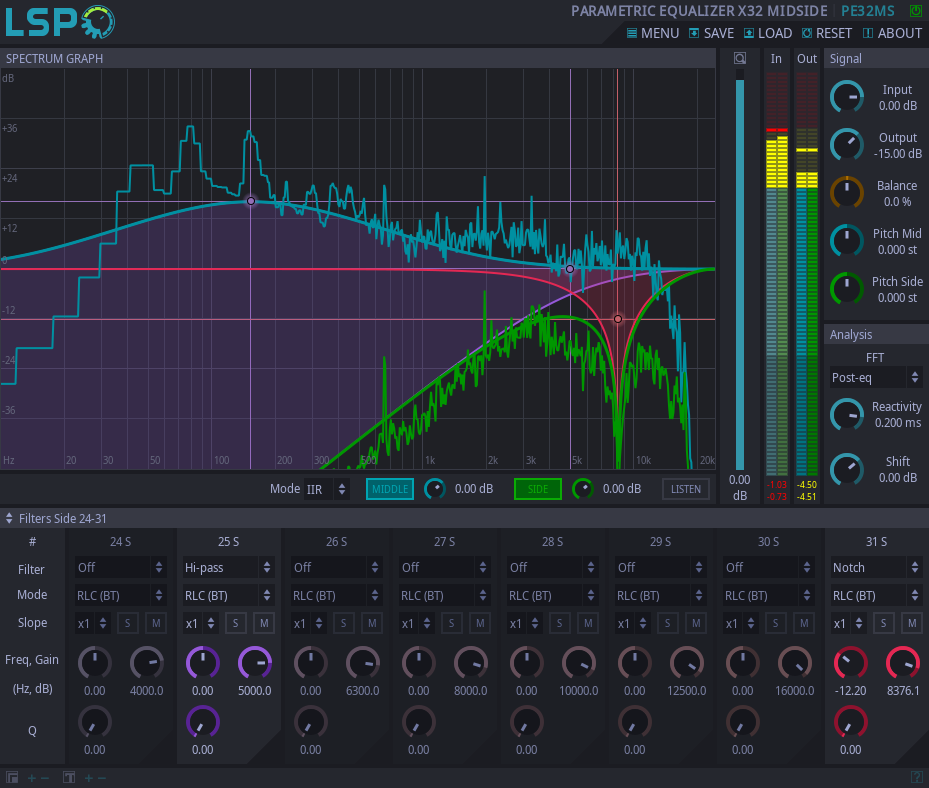Decrease font scaling with minus after T icon
The height and width of the screenshot is (788, 929).
coord(102,778)
